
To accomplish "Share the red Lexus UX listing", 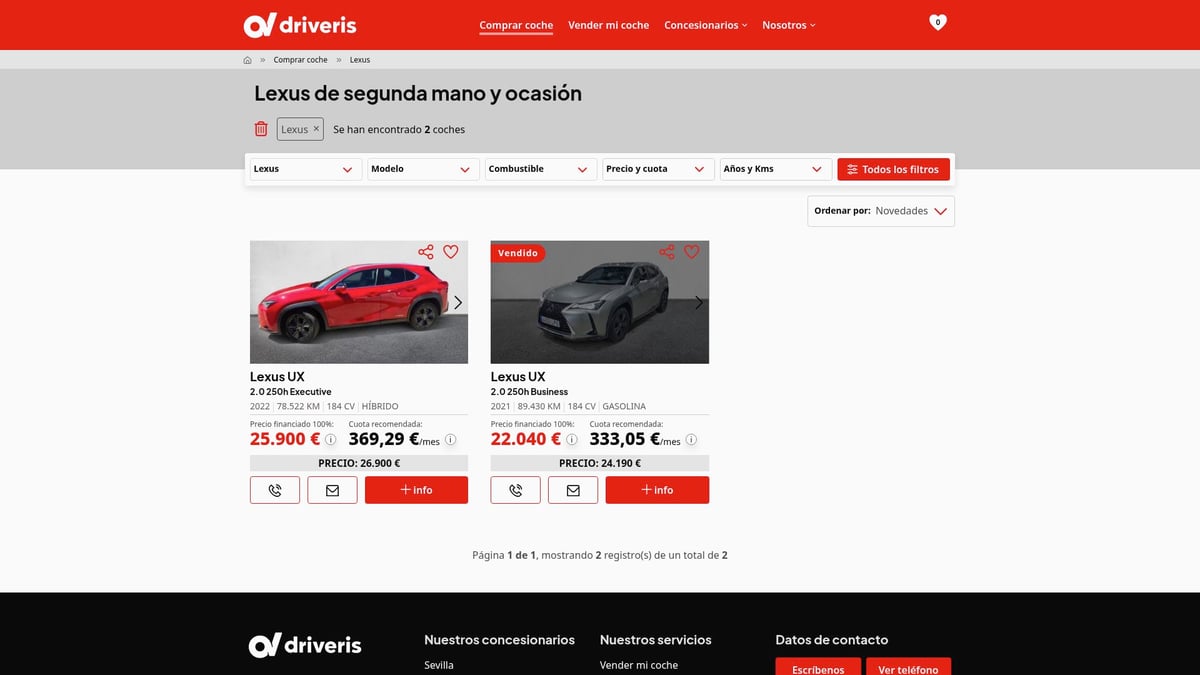I will point(426,252).
